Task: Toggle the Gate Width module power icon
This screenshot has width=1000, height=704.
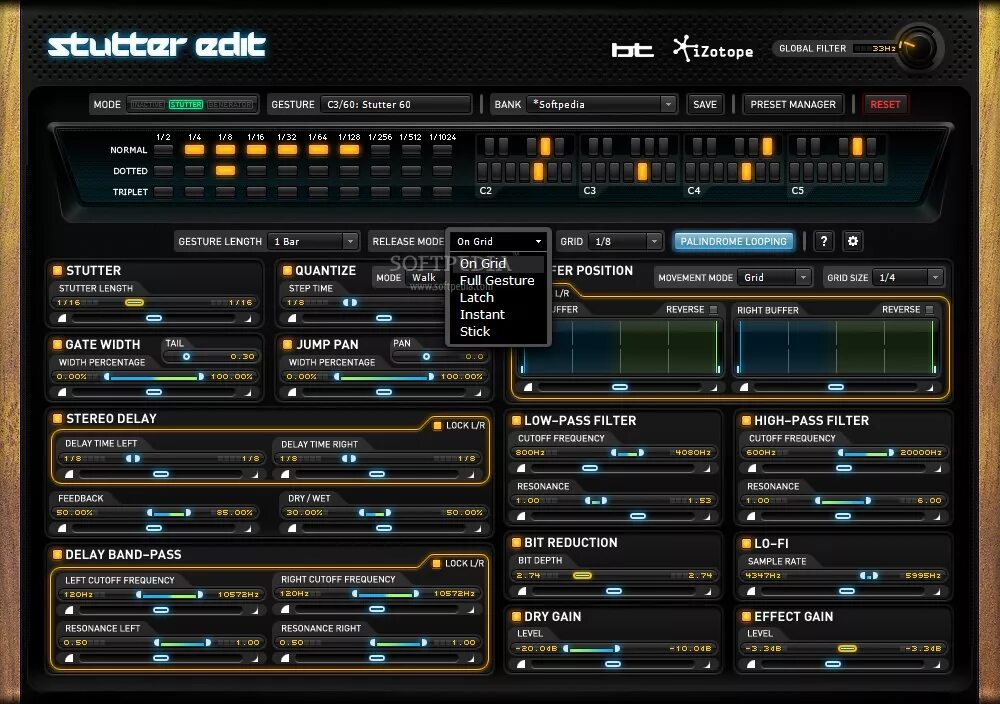Action: point(57,344)
